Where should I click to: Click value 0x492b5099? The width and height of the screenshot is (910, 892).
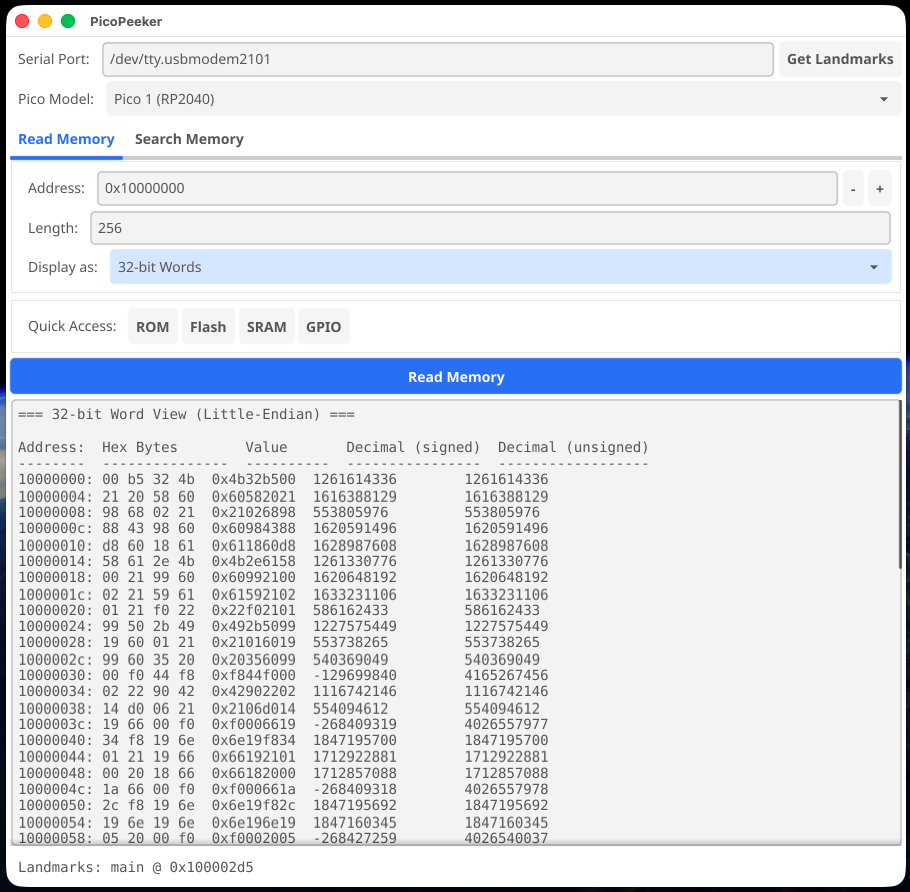coord(254,626)
